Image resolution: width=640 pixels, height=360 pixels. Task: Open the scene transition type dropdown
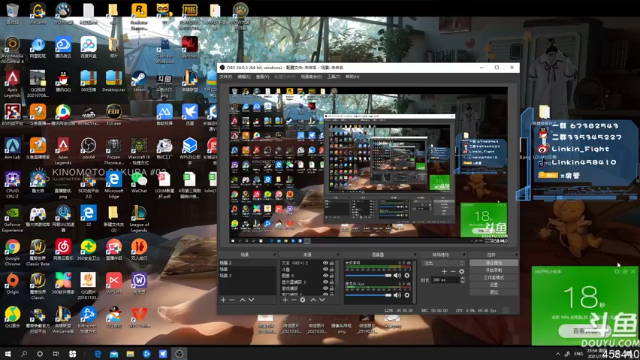click(x=444, y=263)
